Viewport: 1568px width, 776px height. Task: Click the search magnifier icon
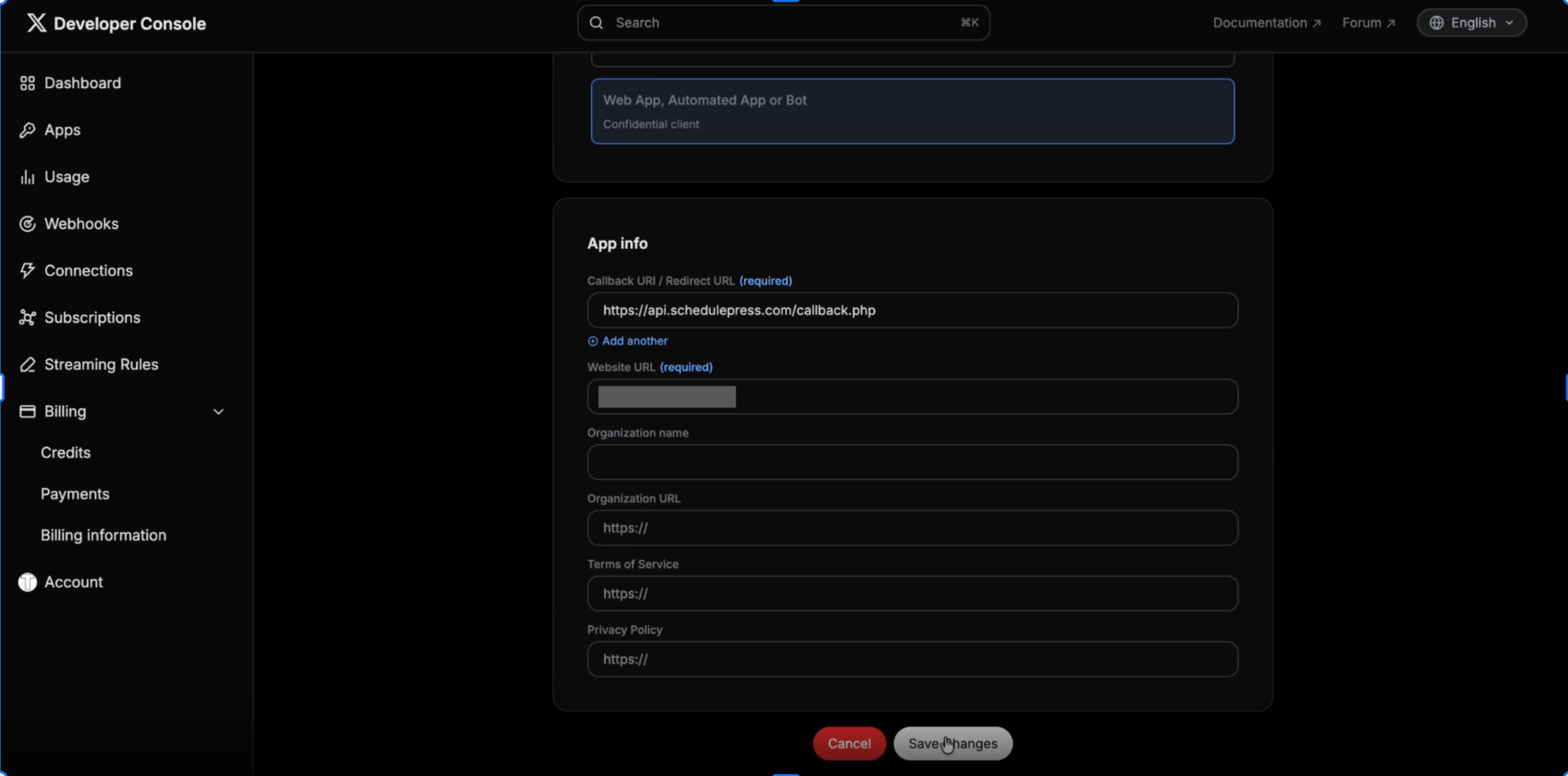tap(596, 23)
